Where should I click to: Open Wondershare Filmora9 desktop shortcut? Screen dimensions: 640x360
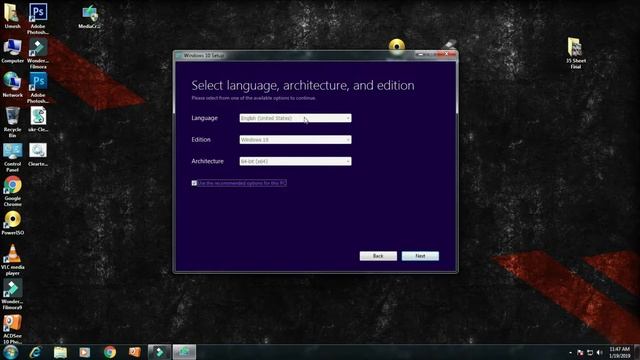coord(12,294)
